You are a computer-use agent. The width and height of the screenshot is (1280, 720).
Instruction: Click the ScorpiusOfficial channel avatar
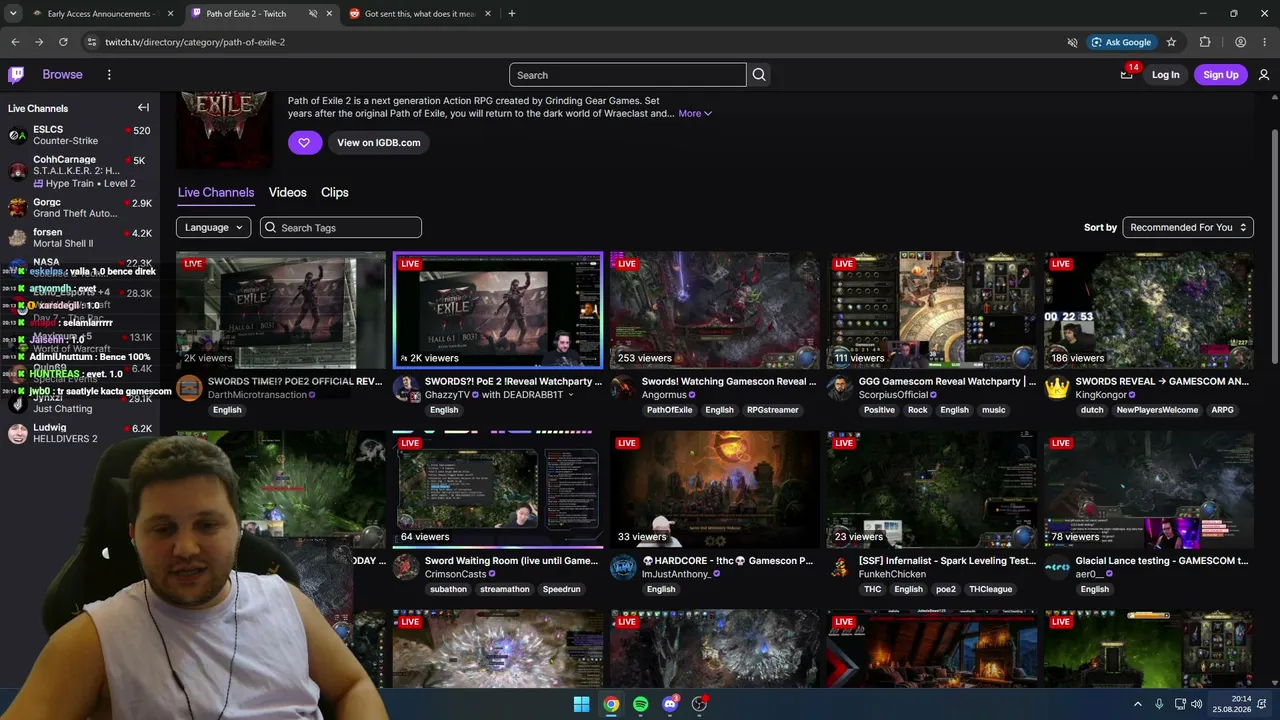coord(840,388)
